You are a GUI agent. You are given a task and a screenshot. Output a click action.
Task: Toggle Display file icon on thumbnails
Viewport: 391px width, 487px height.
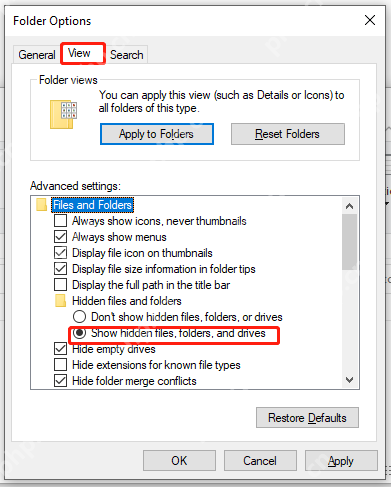pyautogui.click(x=60, y=253)
